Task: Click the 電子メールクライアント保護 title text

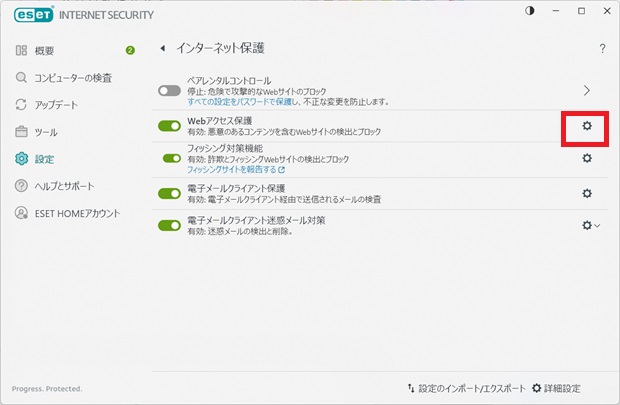Action: pos(236,188)
